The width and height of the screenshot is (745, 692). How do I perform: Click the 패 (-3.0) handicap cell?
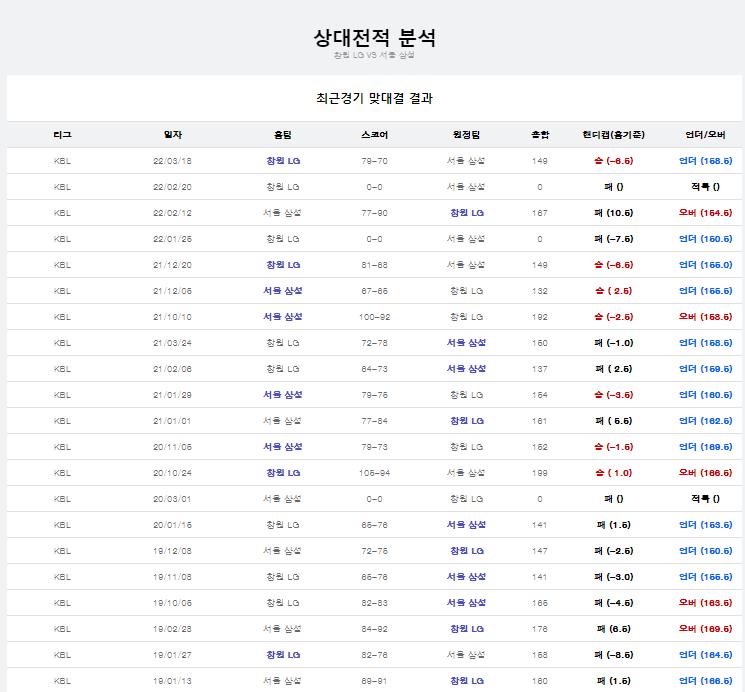pyautogui.click(x=613, y=577)
